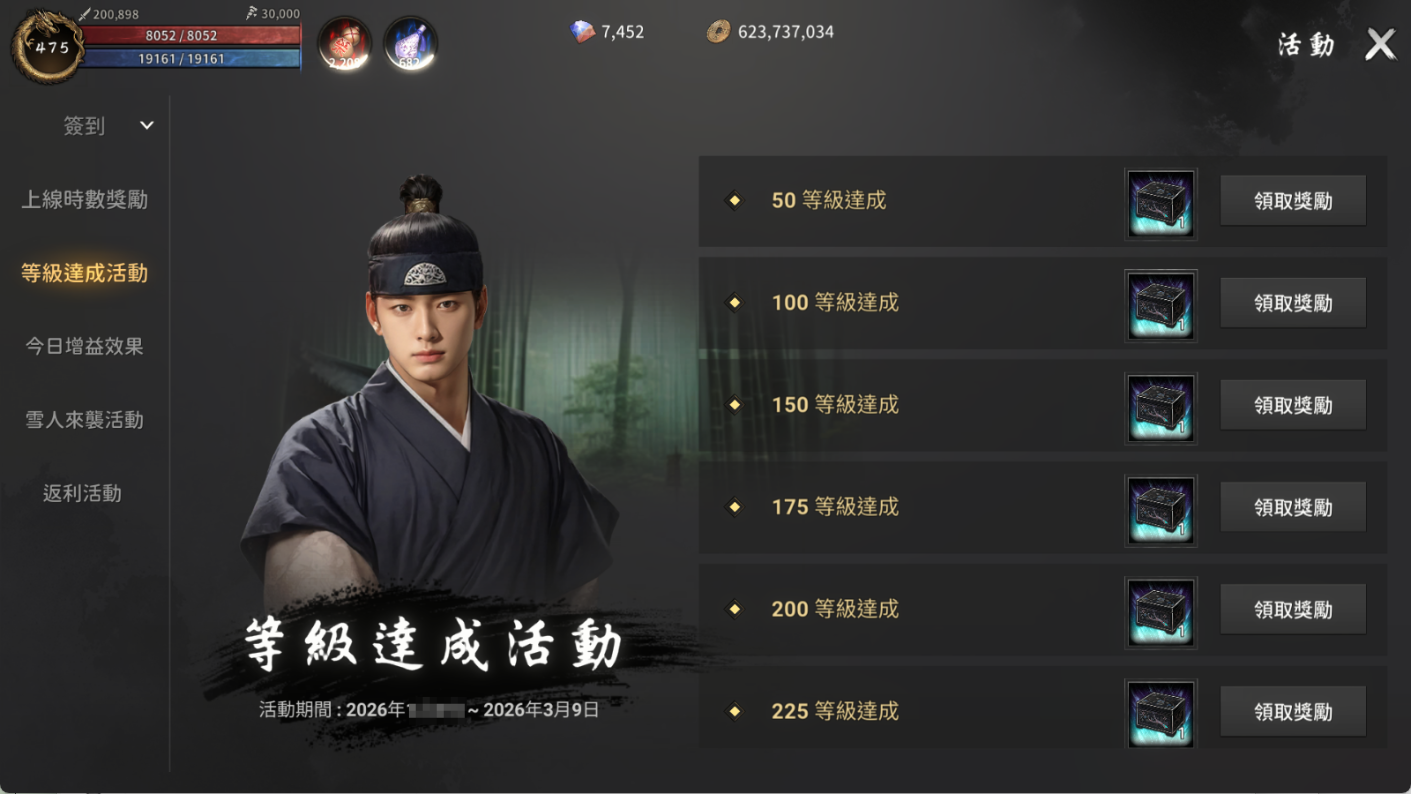This screenshot has width=1411, height=794.
Task: Inspect the level 225 reward chest
Action: 1160,714
